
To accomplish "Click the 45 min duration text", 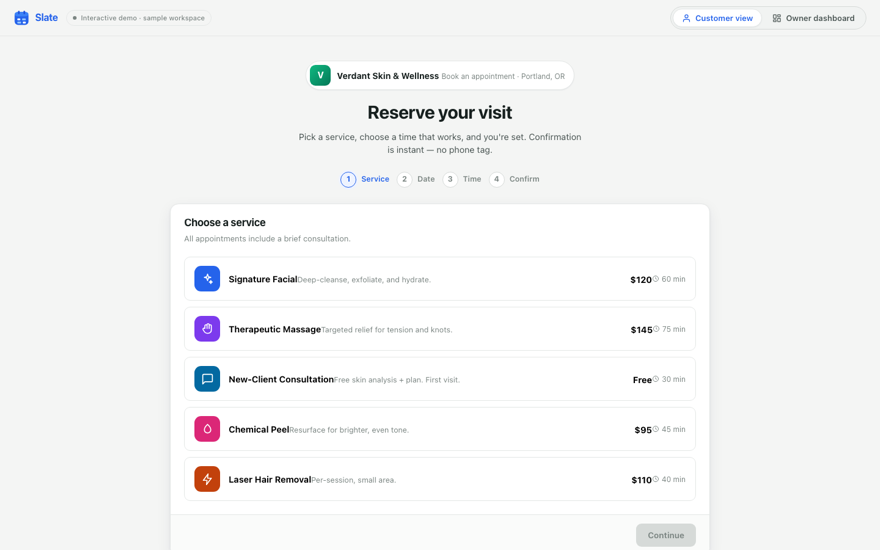I will click(673, 429).
